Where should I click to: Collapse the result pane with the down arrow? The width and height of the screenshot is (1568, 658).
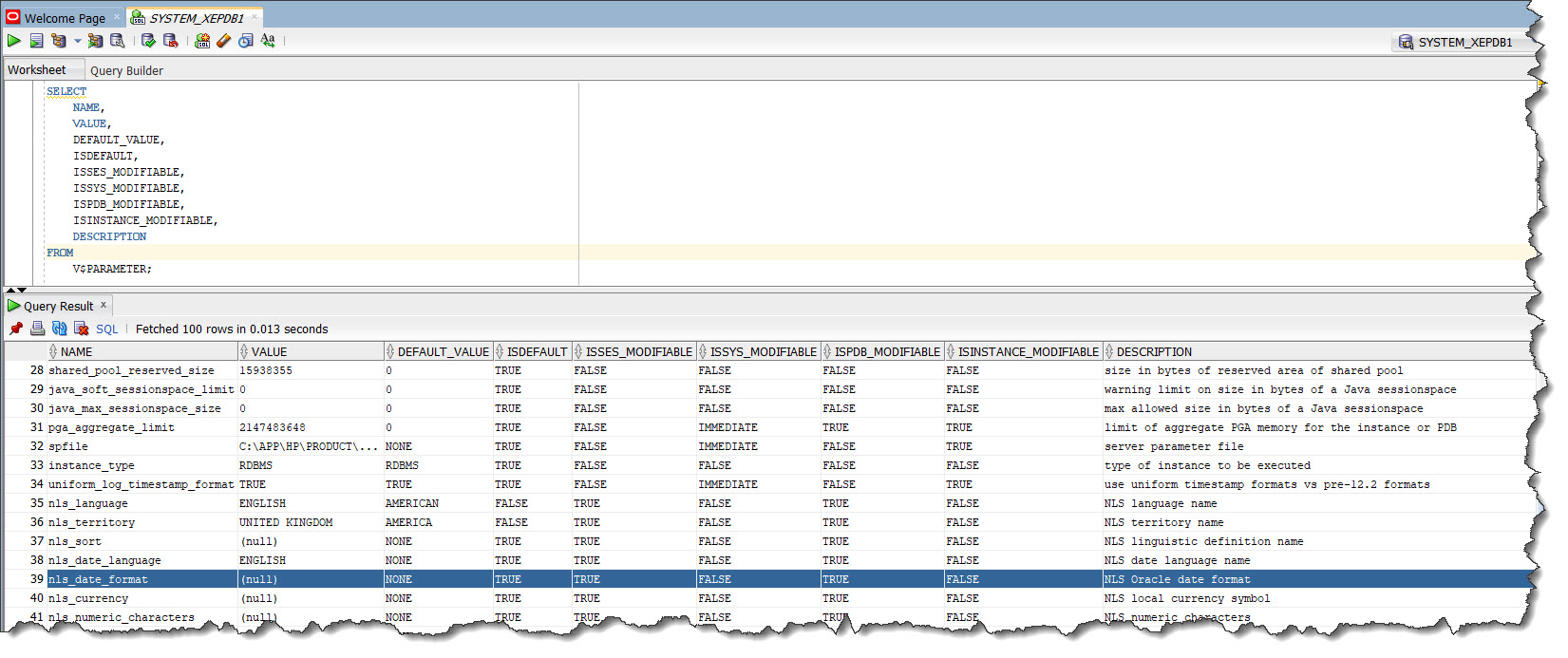pos(22,290)
